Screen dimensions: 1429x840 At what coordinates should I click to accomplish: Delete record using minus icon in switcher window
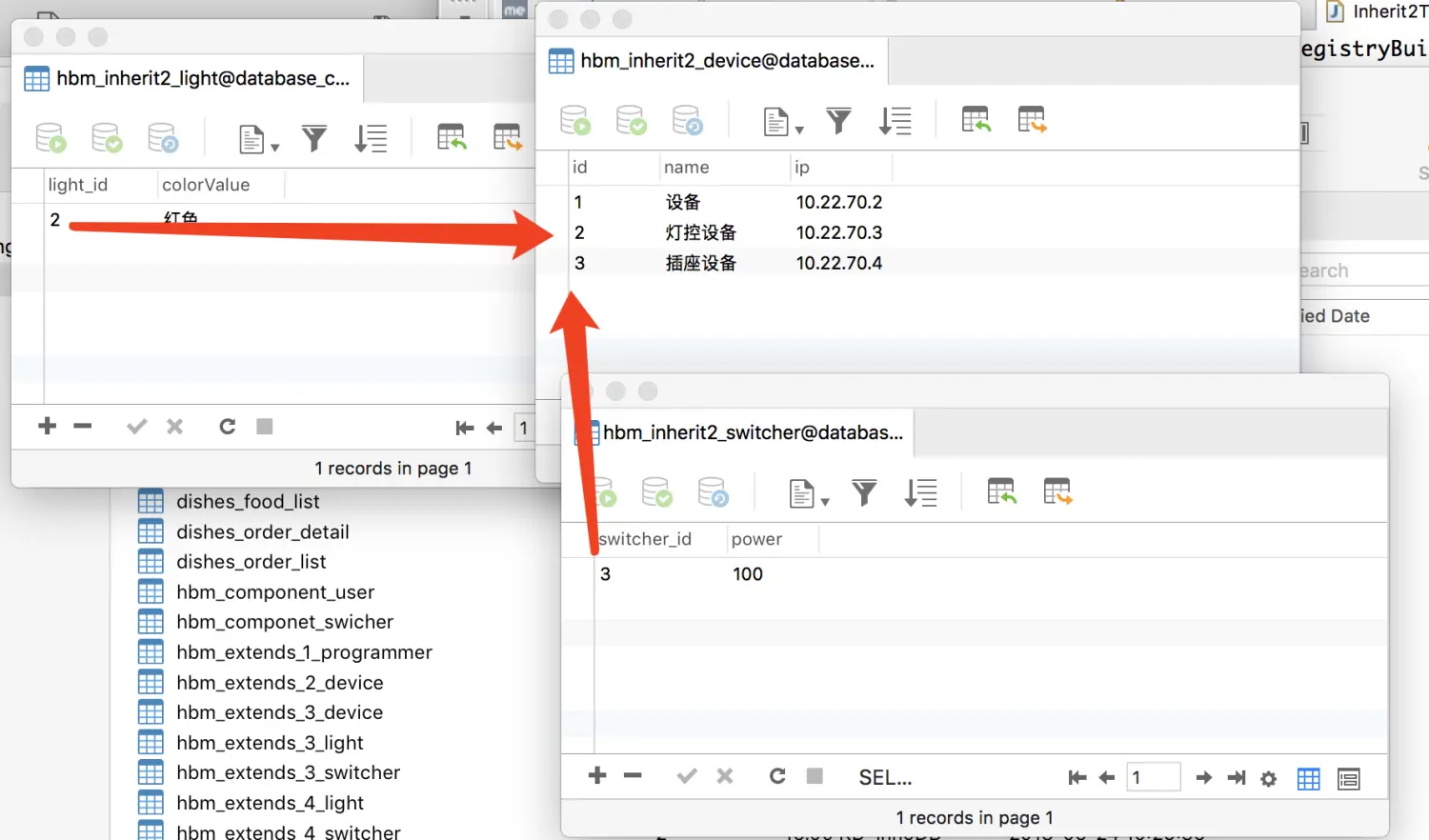(633, 776)
